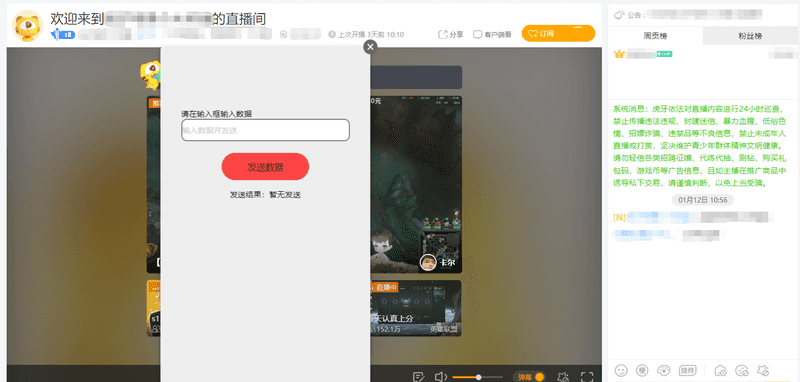
Task: Click the 上次开播 clock icon
Action: pos(332,34)
